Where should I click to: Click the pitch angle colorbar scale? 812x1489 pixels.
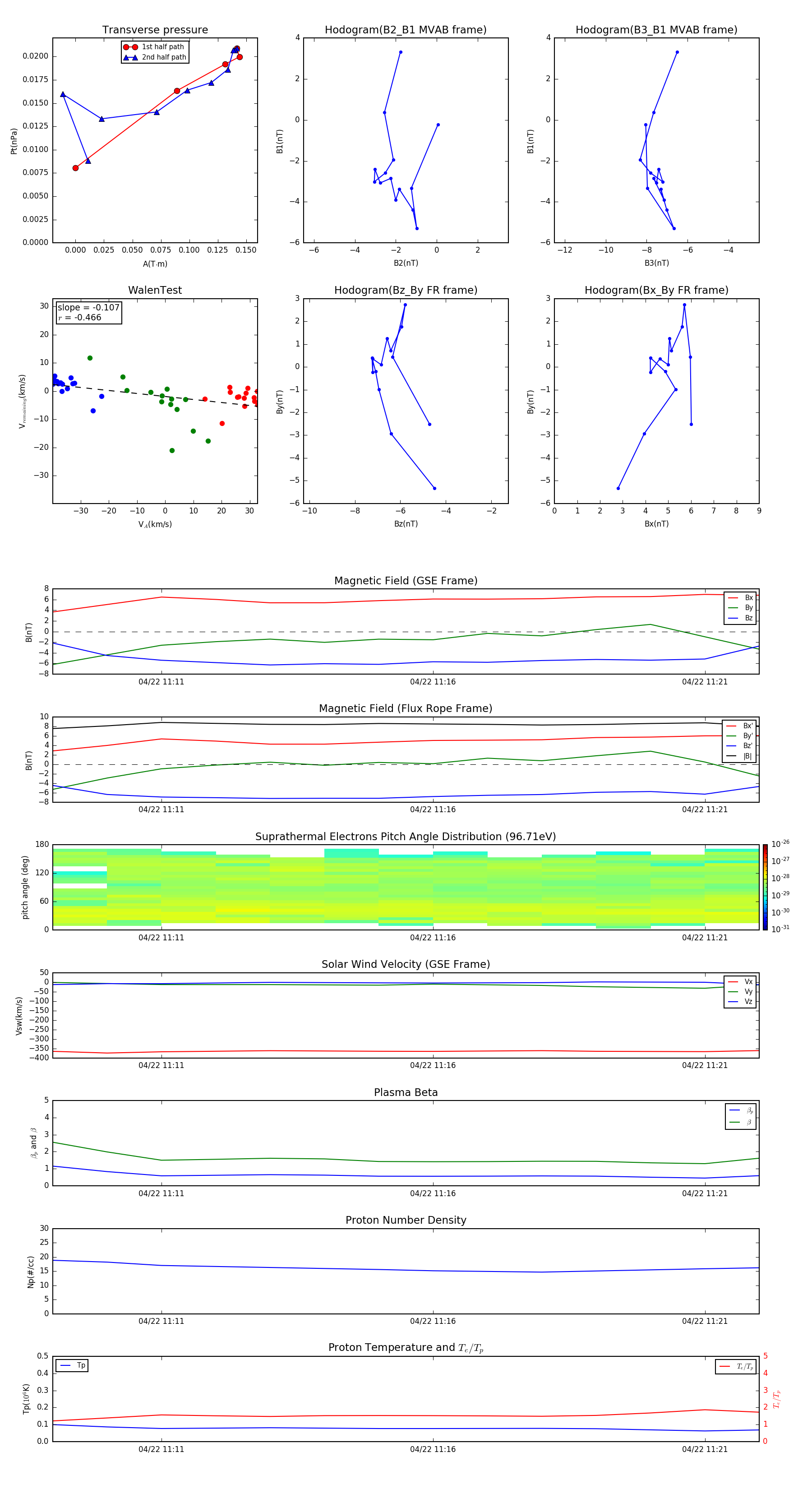point(765,887)
